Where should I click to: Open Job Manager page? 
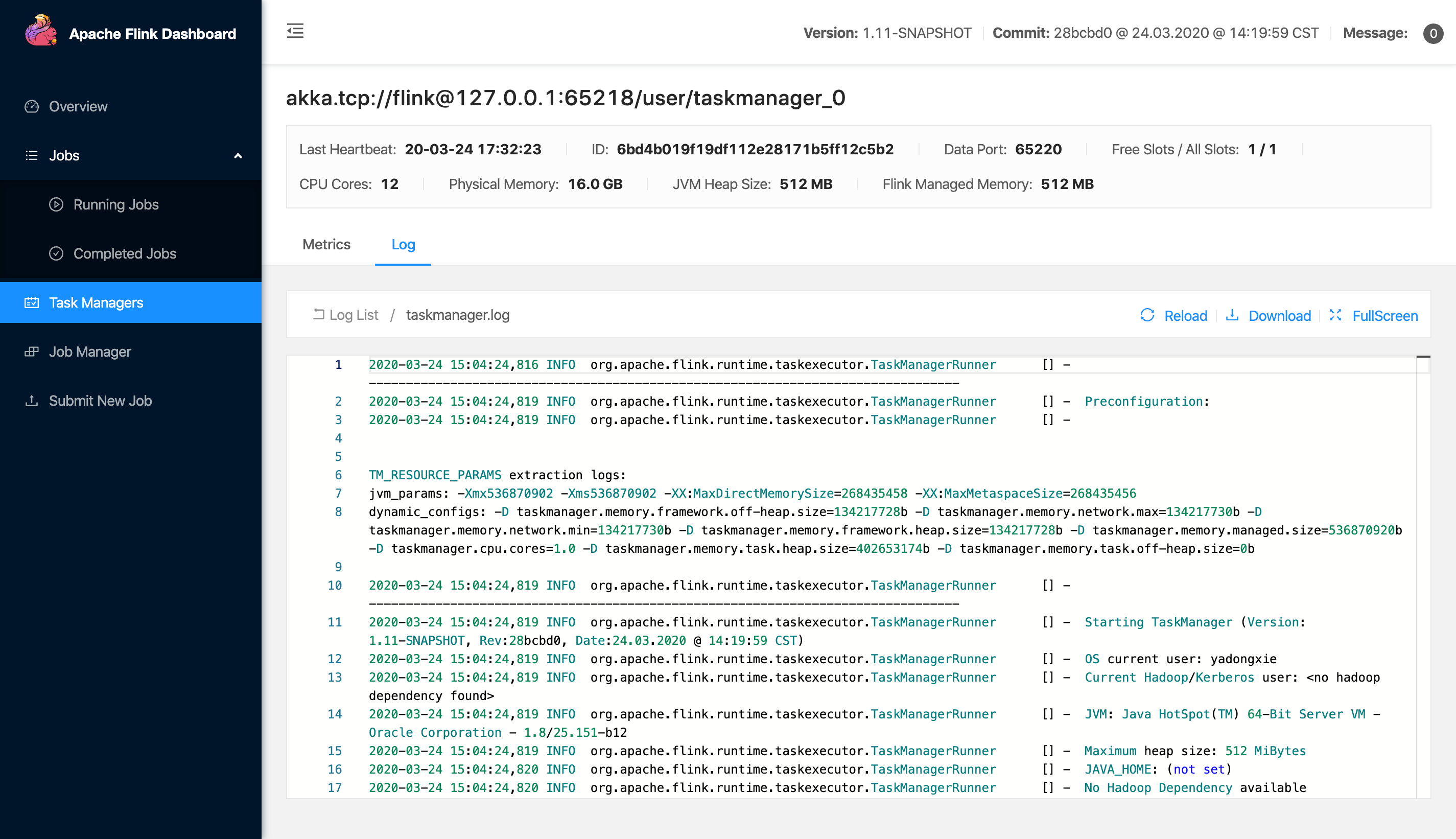click(90, 352)
